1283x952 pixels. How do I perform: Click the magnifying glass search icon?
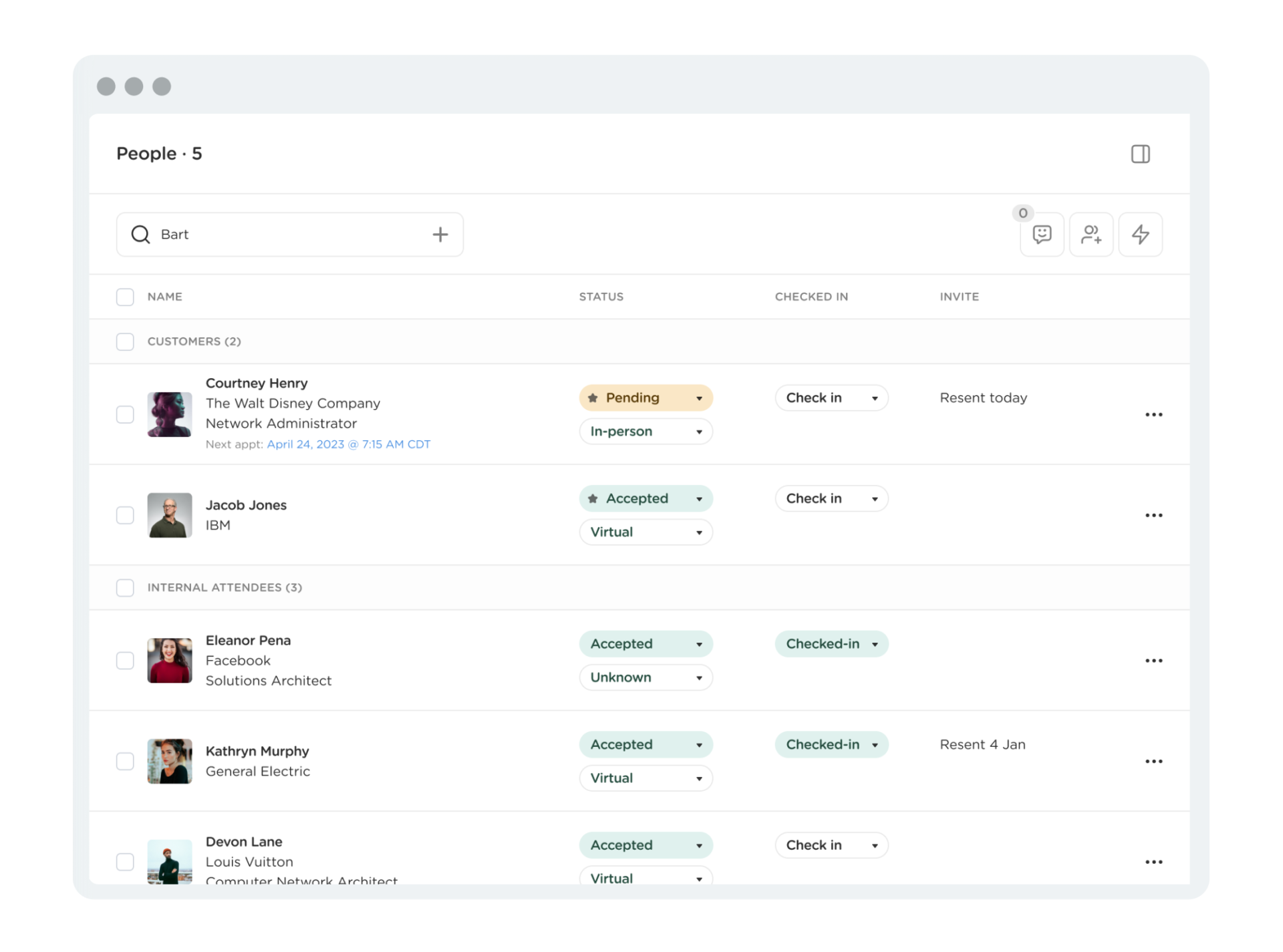pos(140,234)
